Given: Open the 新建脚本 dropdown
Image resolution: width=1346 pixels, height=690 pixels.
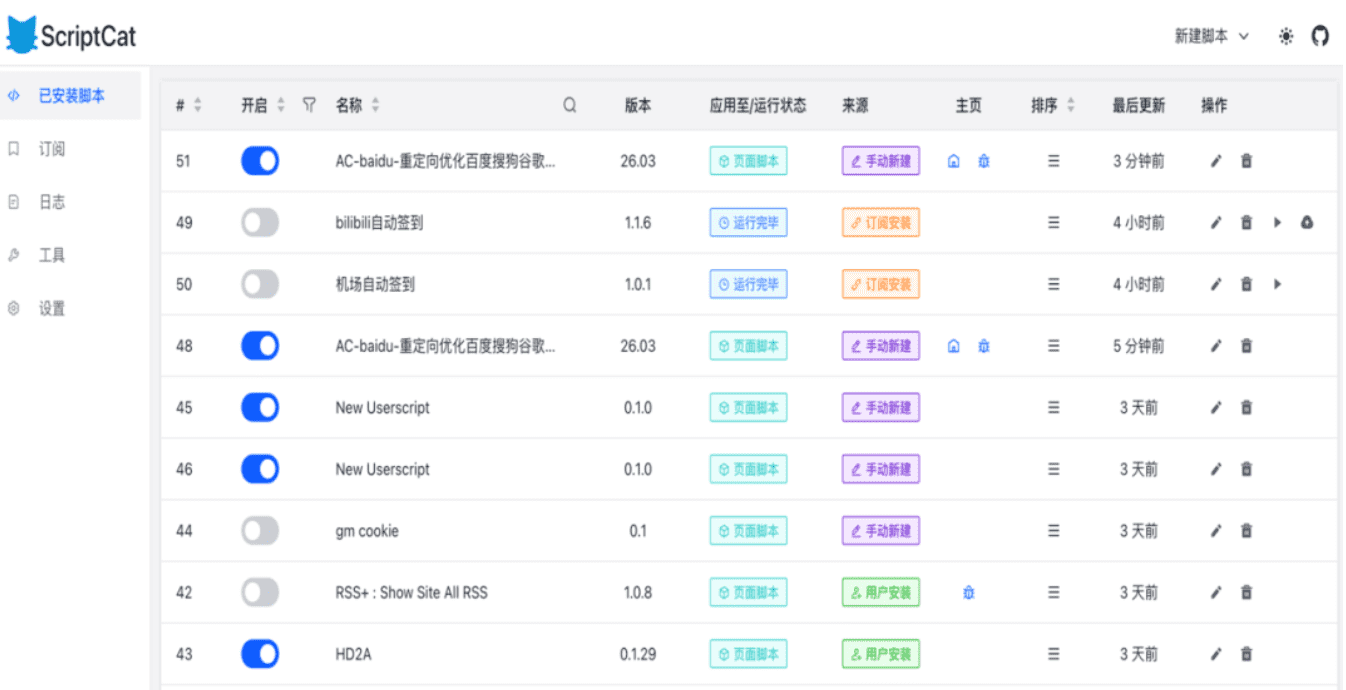Looking at the screenshot, I should 1212,37.
